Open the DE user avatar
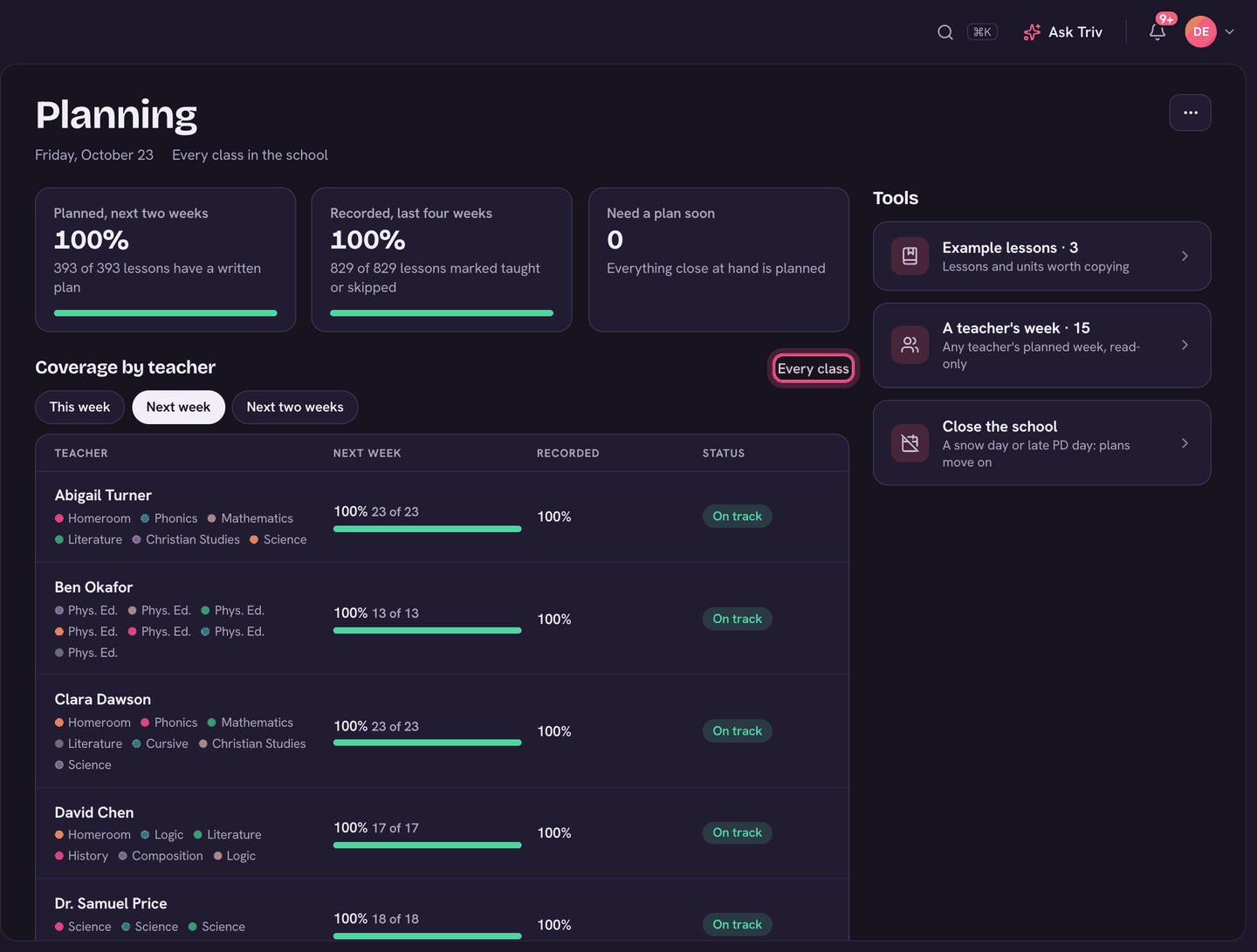This screenshot has width=1257, height=952. [x=1201, y=32]
